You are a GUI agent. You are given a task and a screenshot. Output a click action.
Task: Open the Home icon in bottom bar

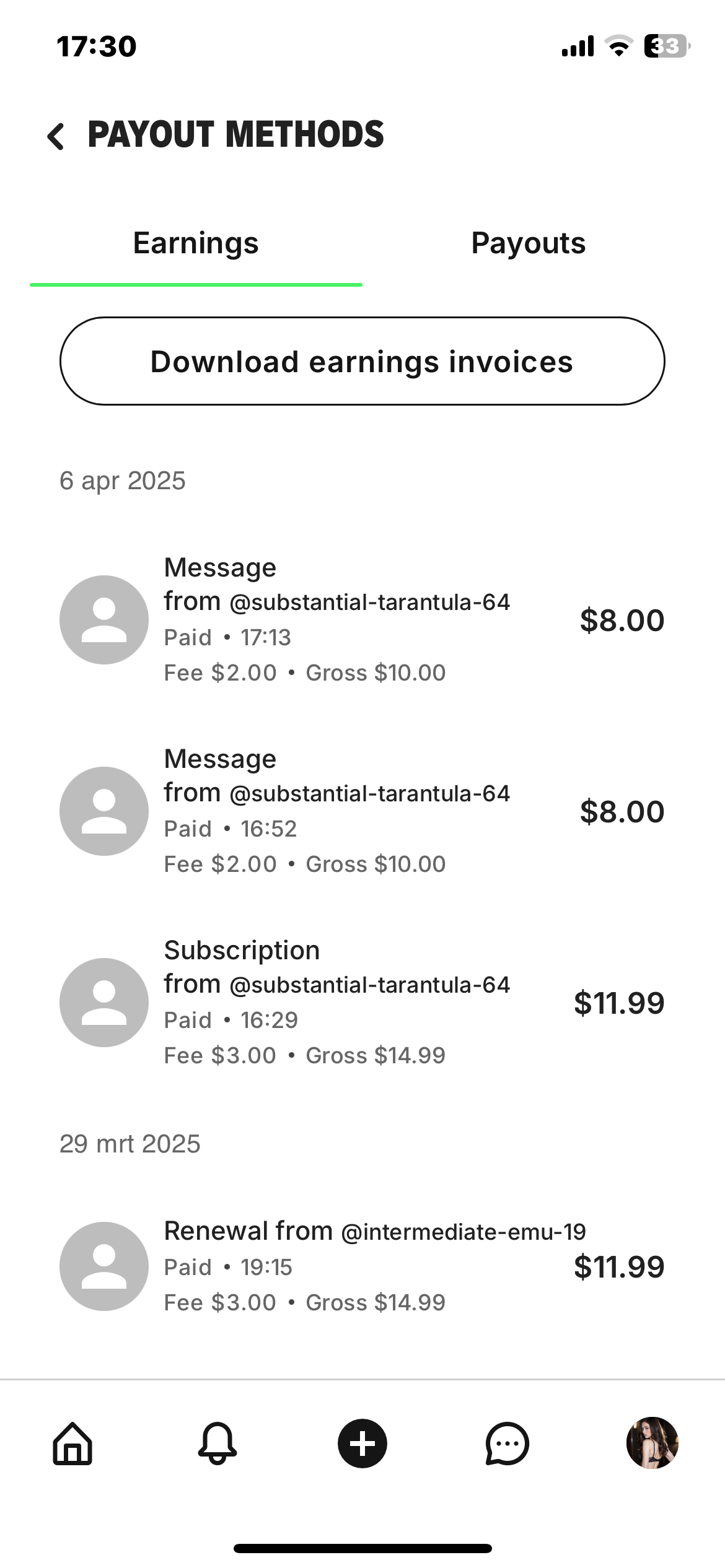coord(72,1443)
